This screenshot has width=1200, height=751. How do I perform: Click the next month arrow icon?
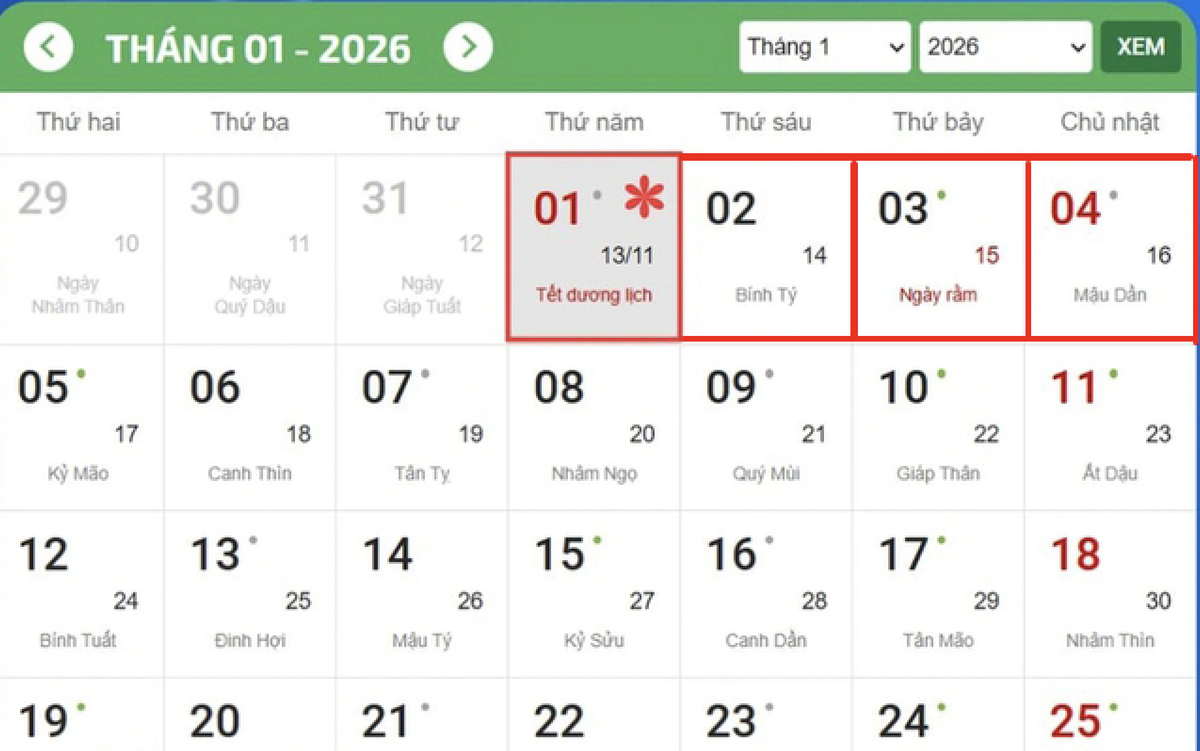tap(469, 46)
